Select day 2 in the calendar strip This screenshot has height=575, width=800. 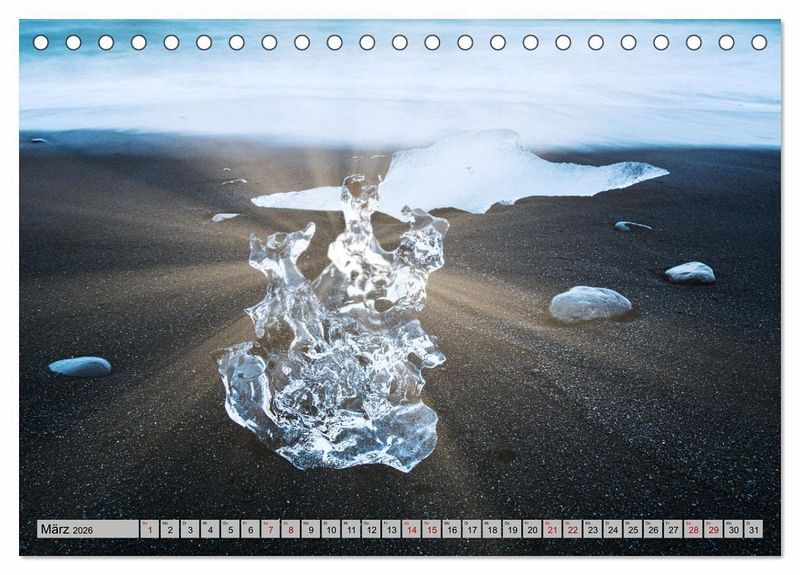click(170, 529)
